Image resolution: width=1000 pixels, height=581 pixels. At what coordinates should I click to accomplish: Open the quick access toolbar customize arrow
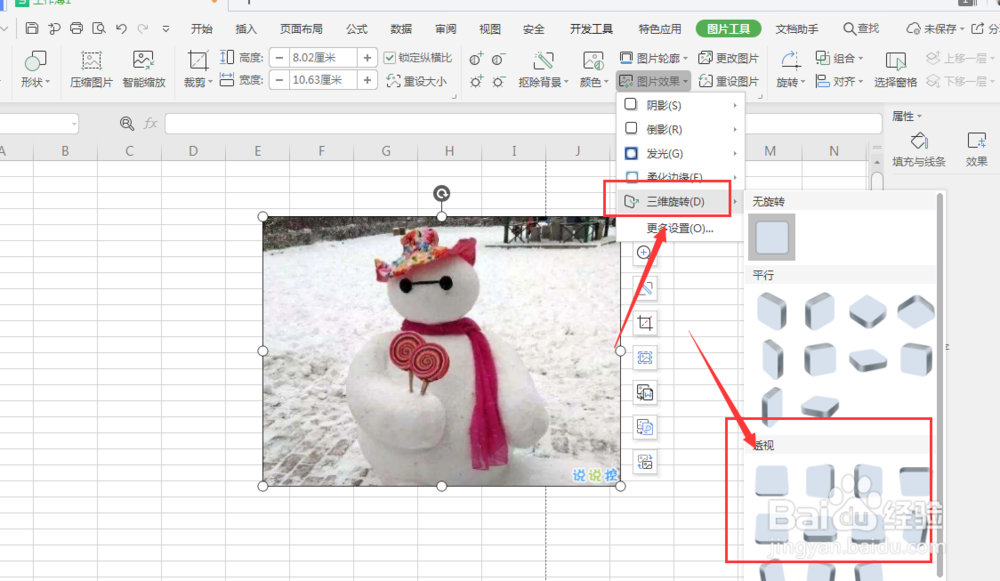(x=166, y=29)
